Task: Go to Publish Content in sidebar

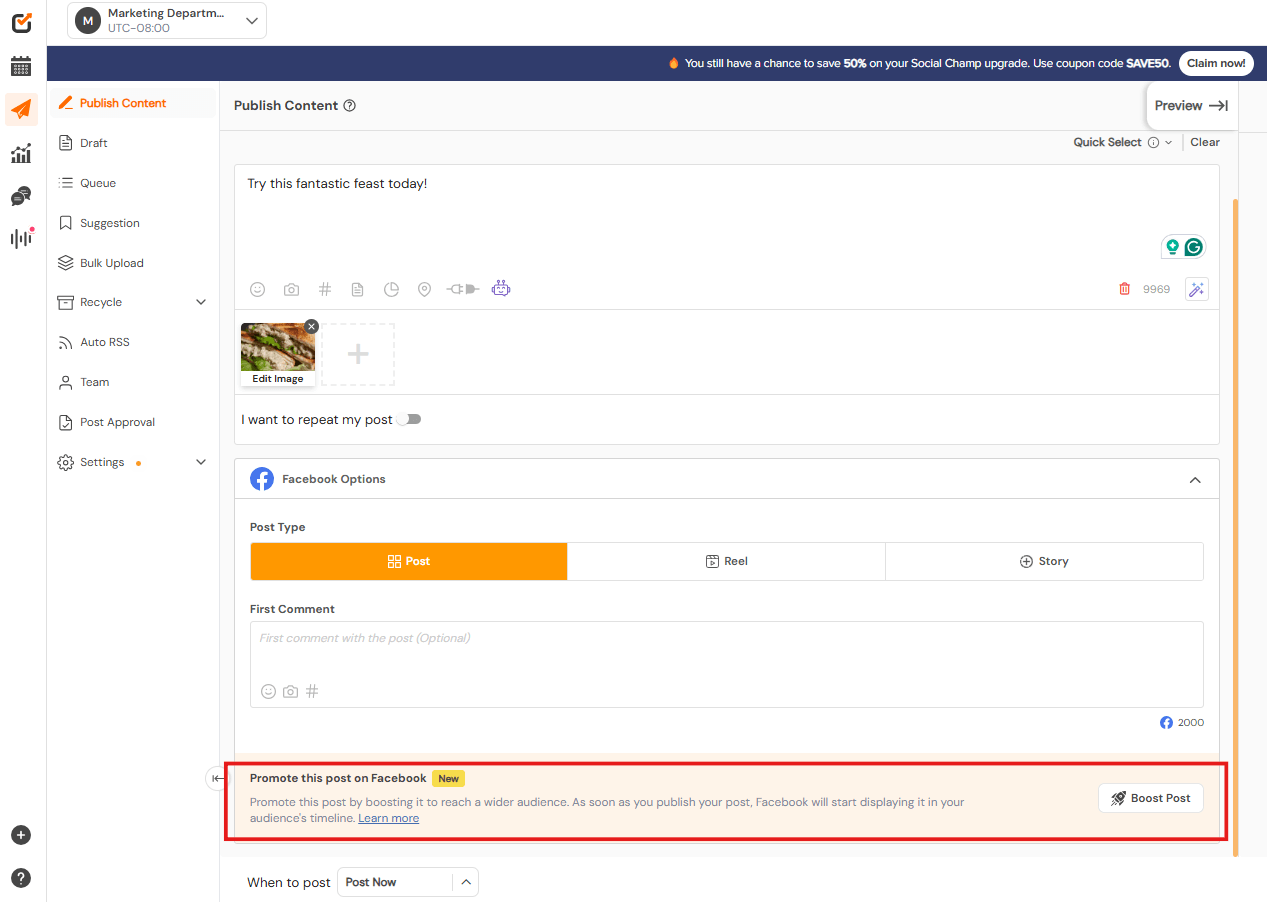Action: click(x=133, y=103)
